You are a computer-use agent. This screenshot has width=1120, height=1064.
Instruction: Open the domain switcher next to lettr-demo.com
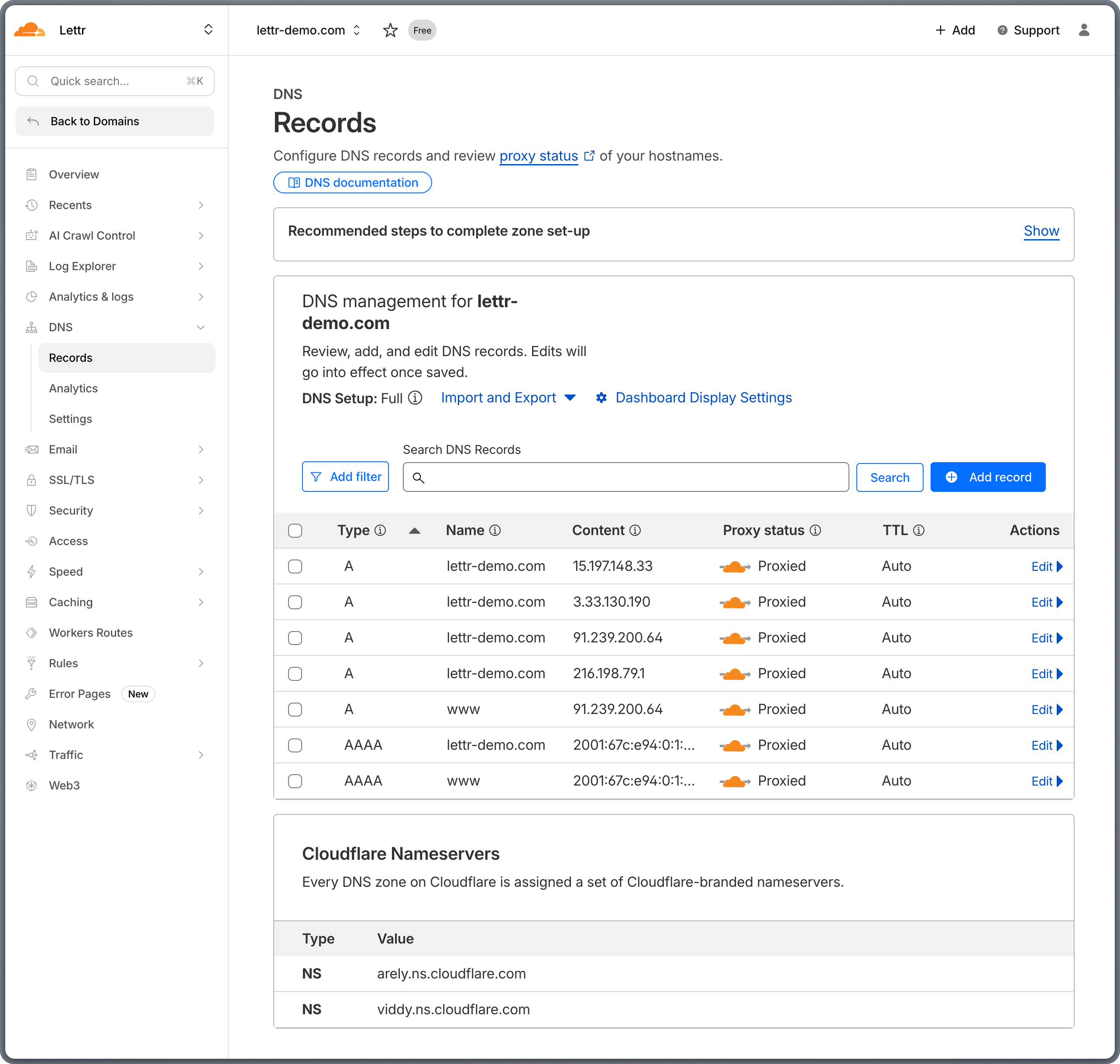tap(357, 30)
